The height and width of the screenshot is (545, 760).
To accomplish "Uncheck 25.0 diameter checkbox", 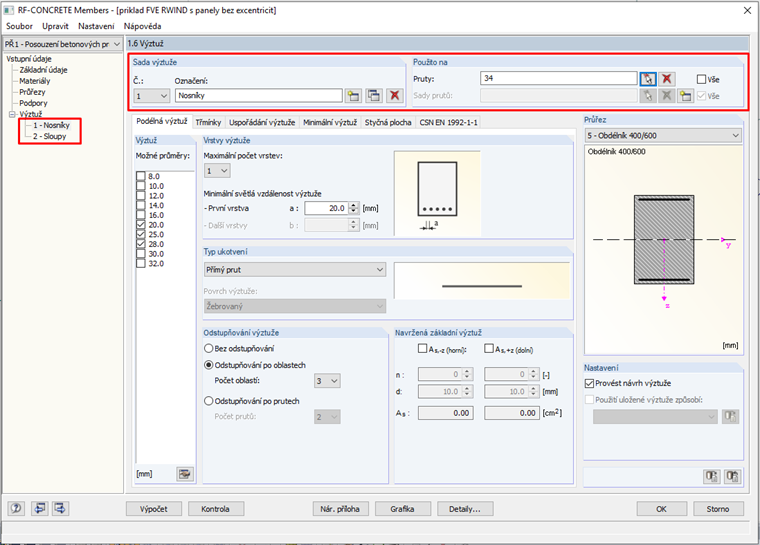I will click(141, 234).
